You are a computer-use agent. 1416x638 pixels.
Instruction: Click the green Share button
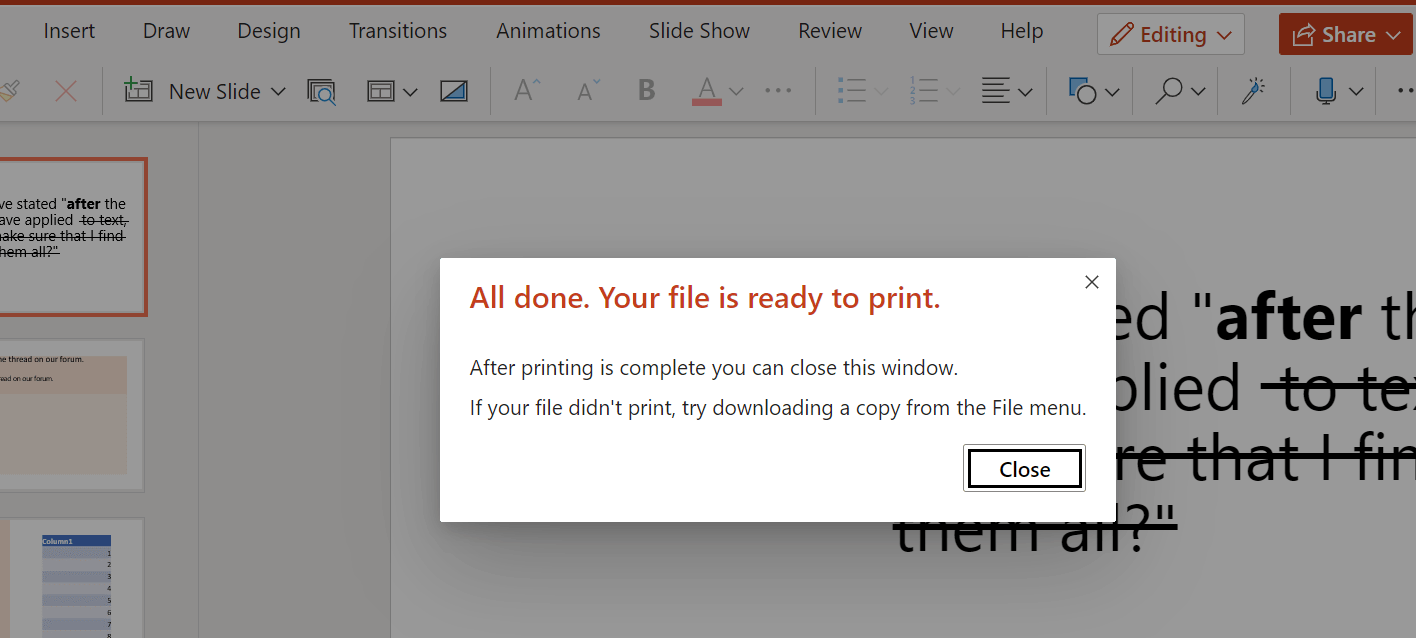(1345, 33)
